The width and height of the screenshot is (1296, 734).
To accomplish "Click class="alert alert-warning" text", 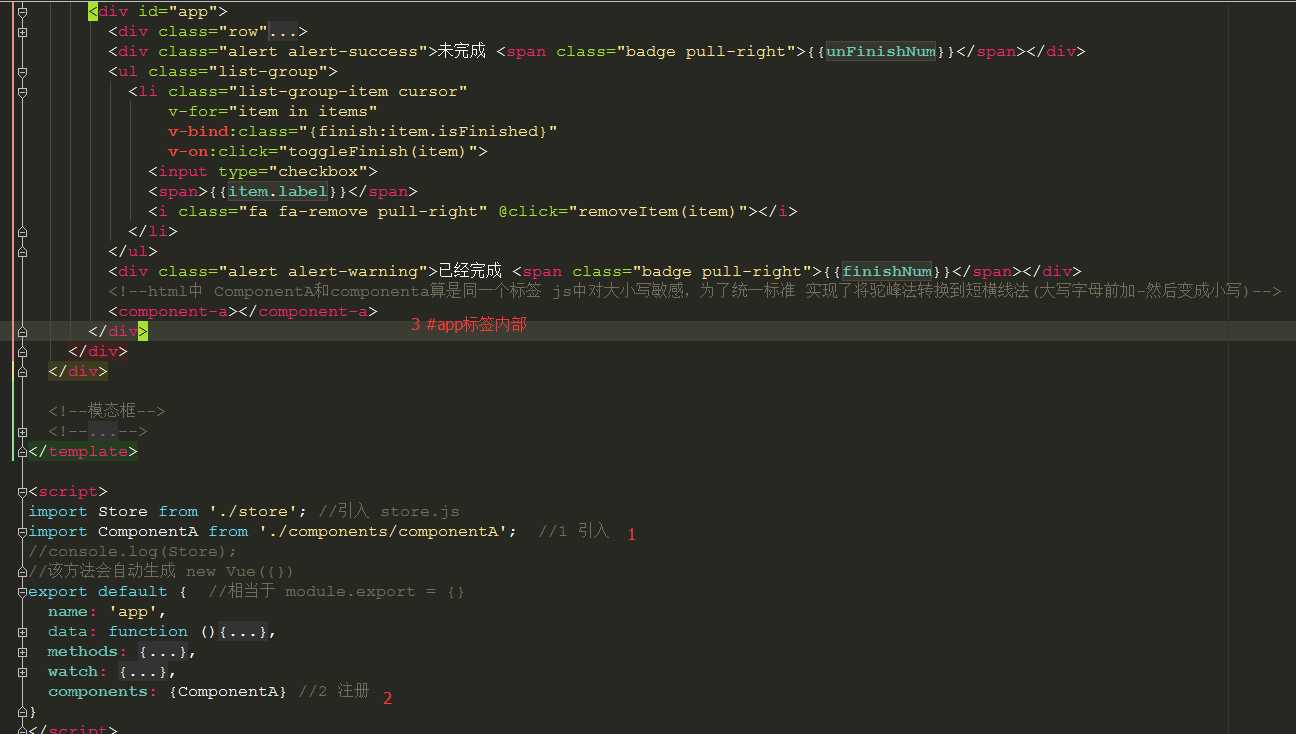I will [x=292, y=272].
